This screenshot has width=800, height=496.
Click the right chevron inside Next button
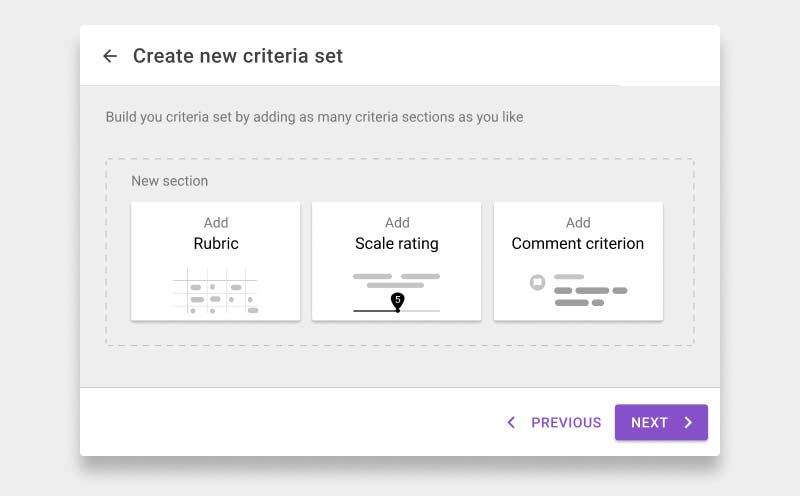688,423
